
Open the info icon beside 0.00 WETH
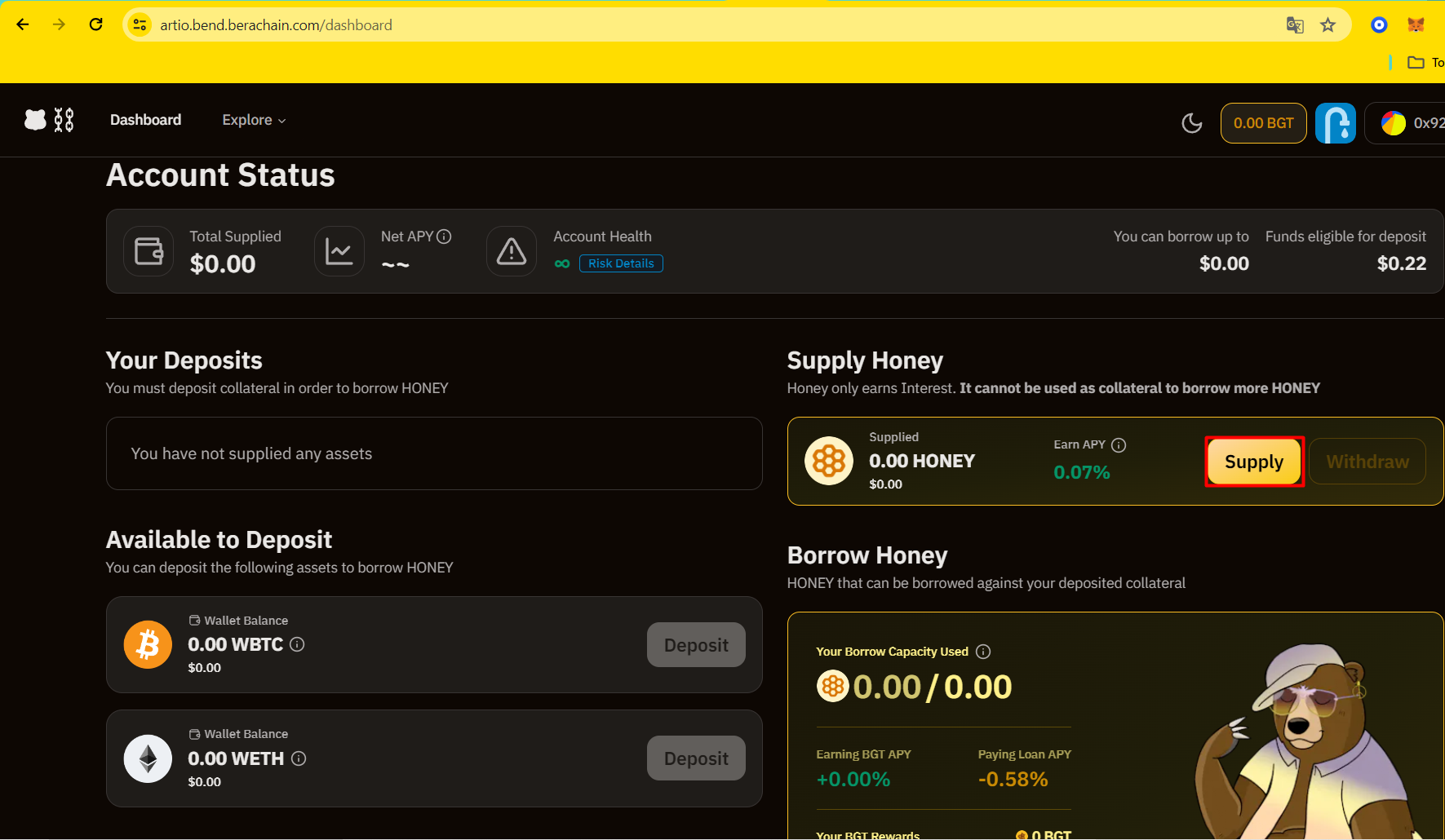coord(299,758)
